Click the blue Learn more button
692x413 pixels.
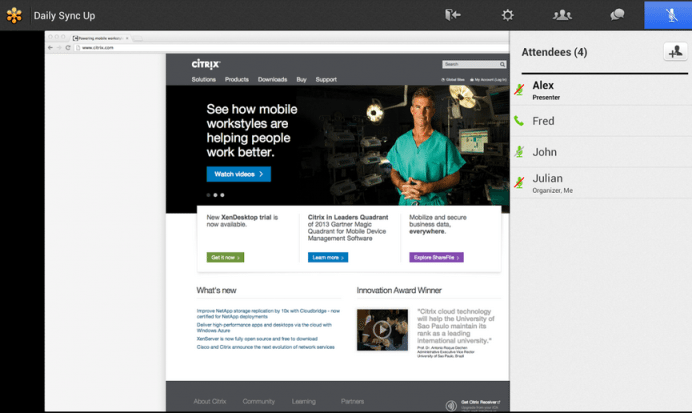point(328,257)
